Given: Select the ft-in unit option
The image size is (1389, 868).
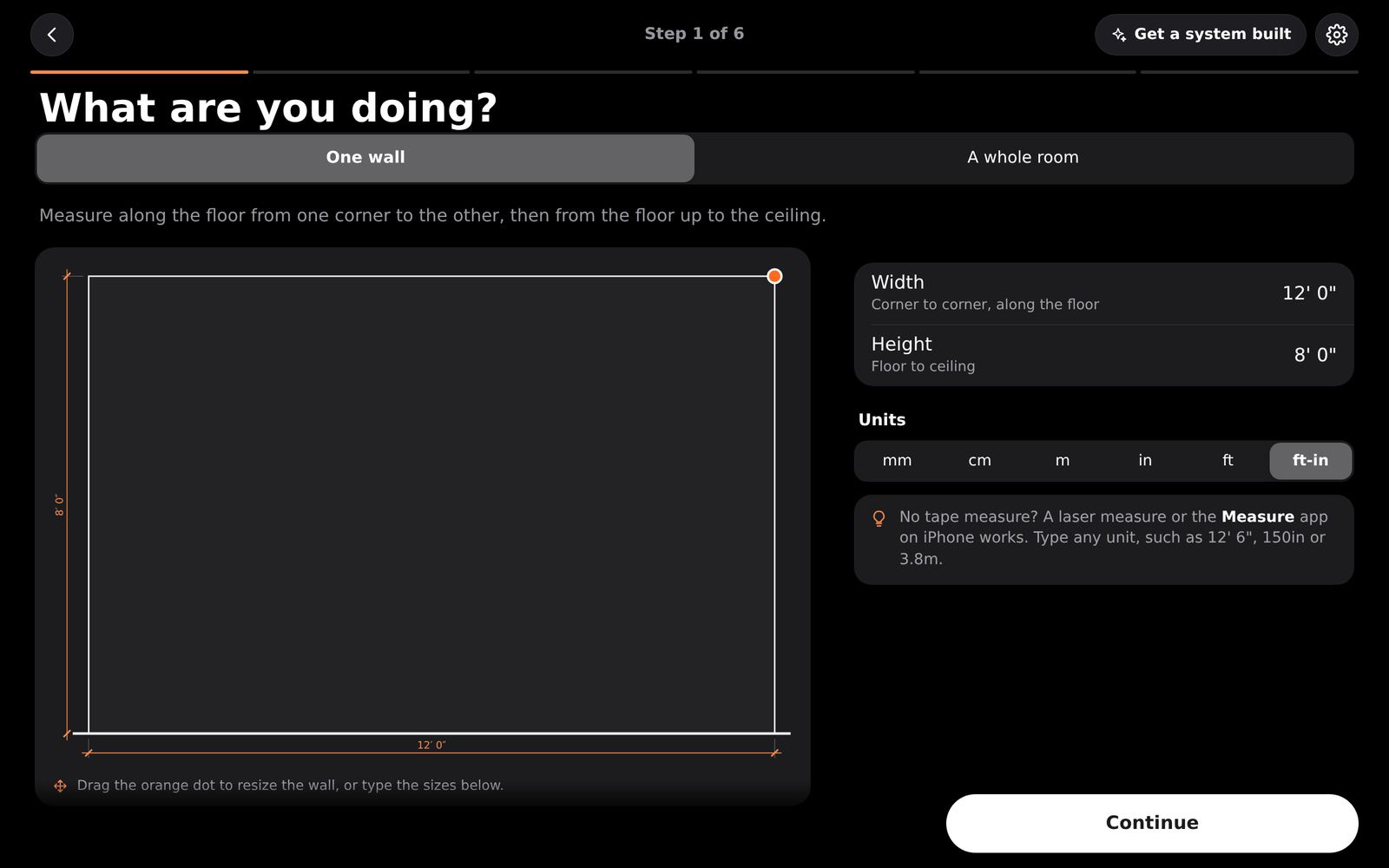Looking at the screenshot, I should [1311, 461].
